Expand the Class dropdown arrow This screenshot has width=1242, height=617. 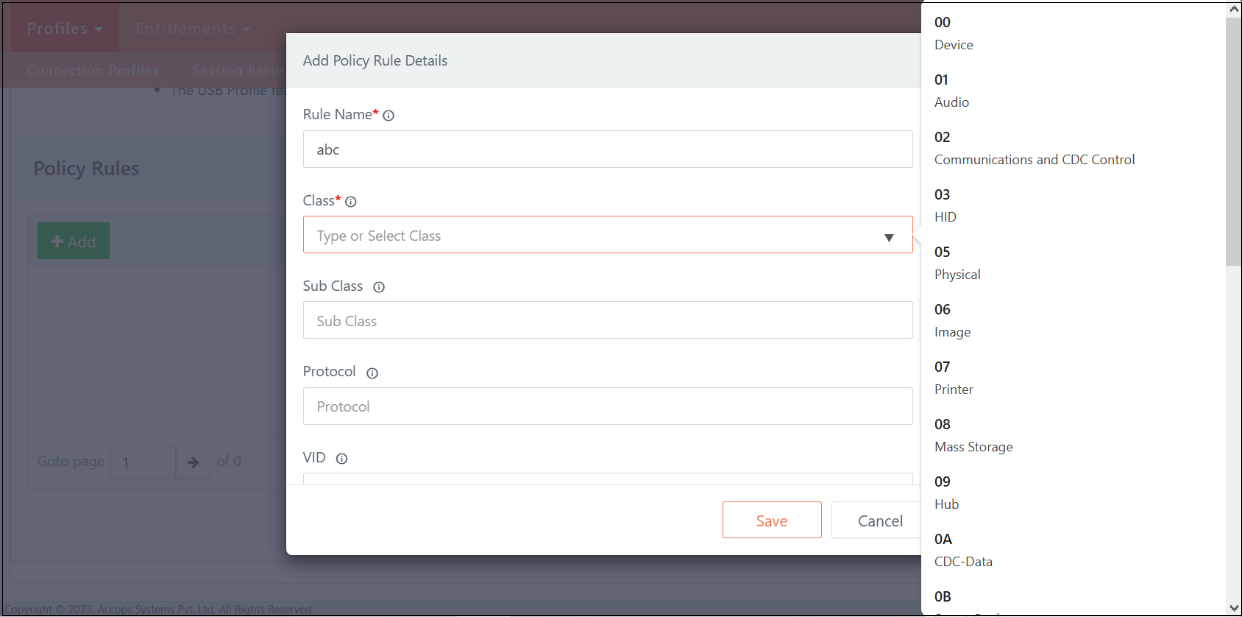[x=889, y=237]
